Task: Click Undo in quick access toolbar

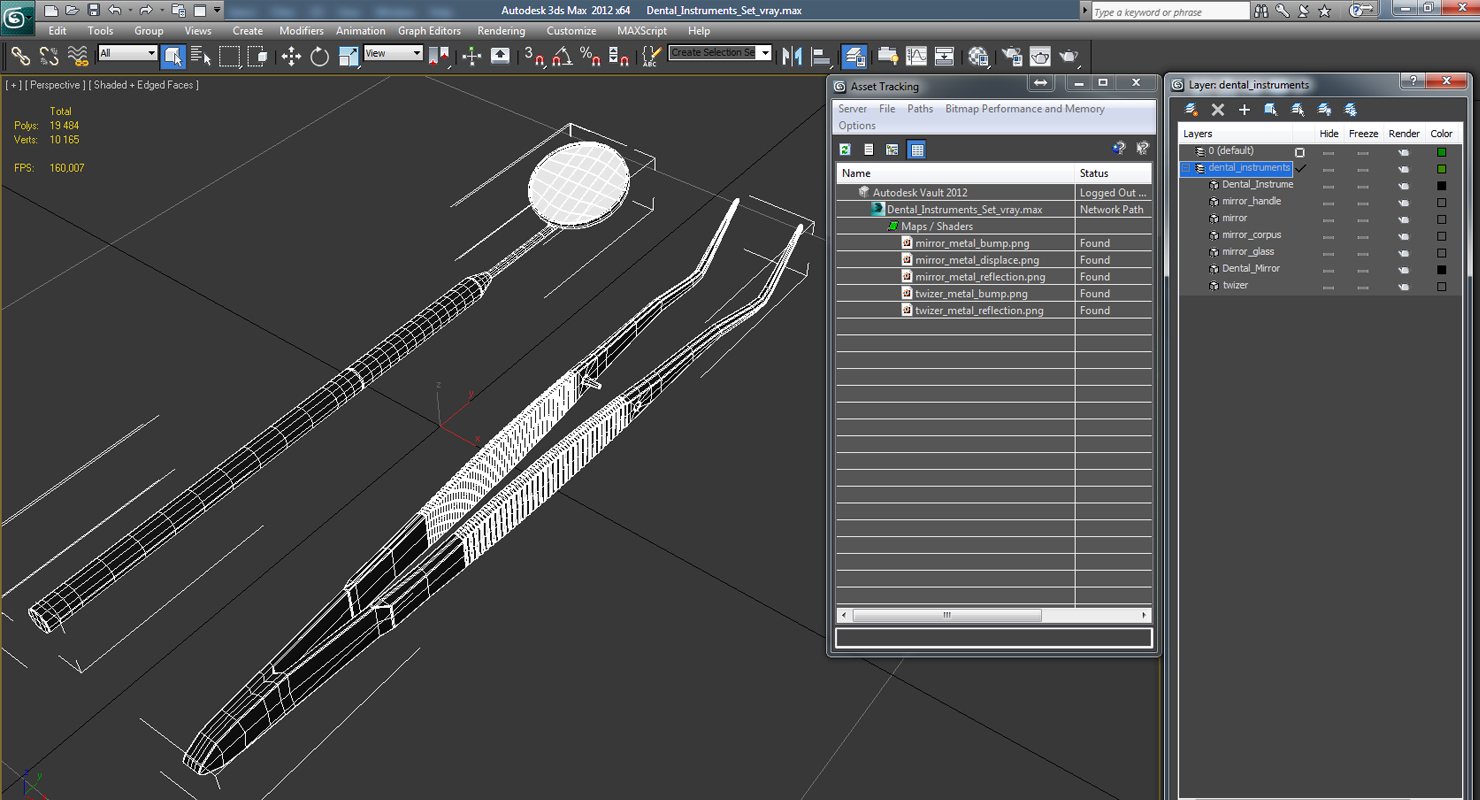Action: [114, 10]
